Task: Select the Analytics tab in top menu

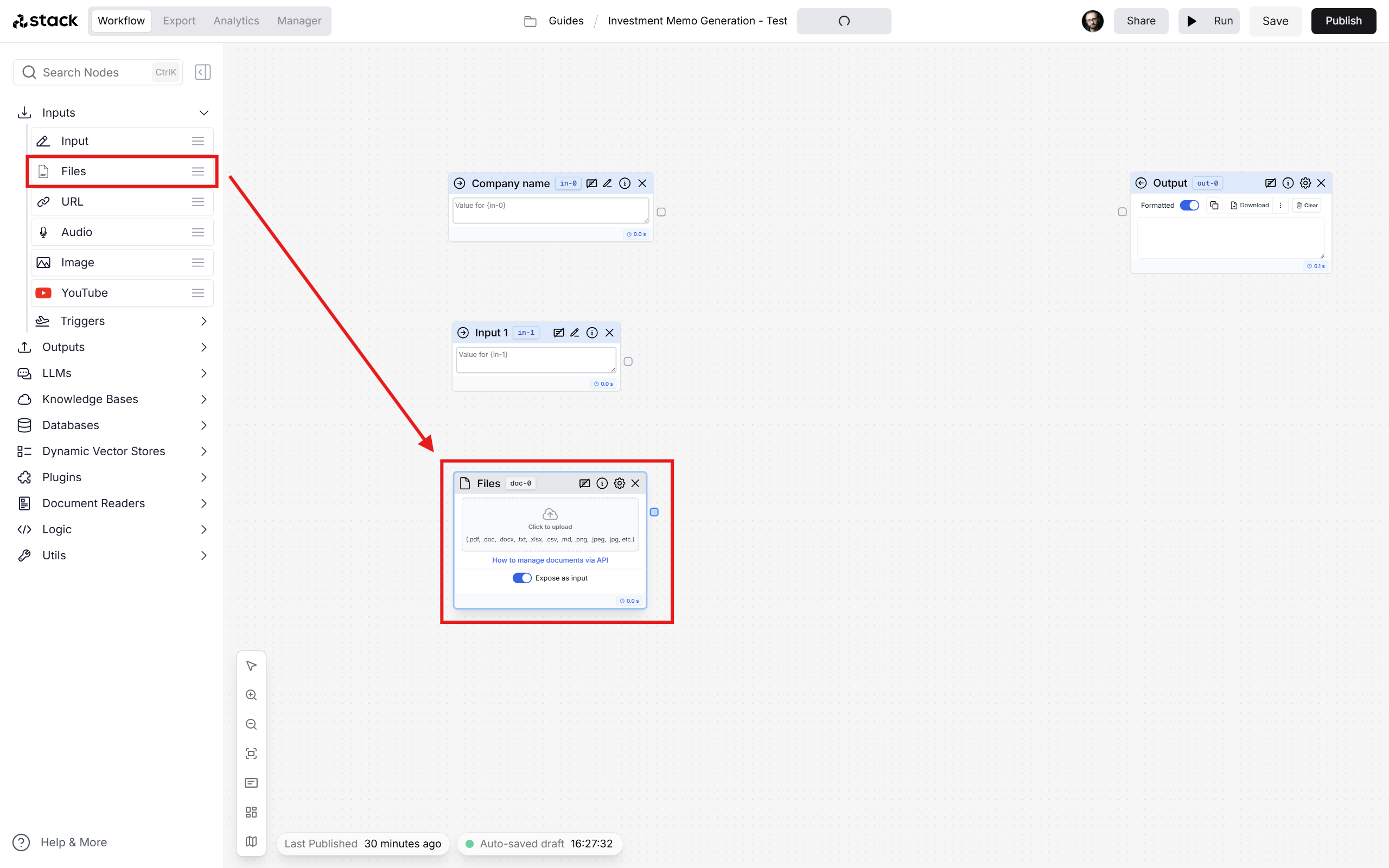Action: [x=235, y=20]
